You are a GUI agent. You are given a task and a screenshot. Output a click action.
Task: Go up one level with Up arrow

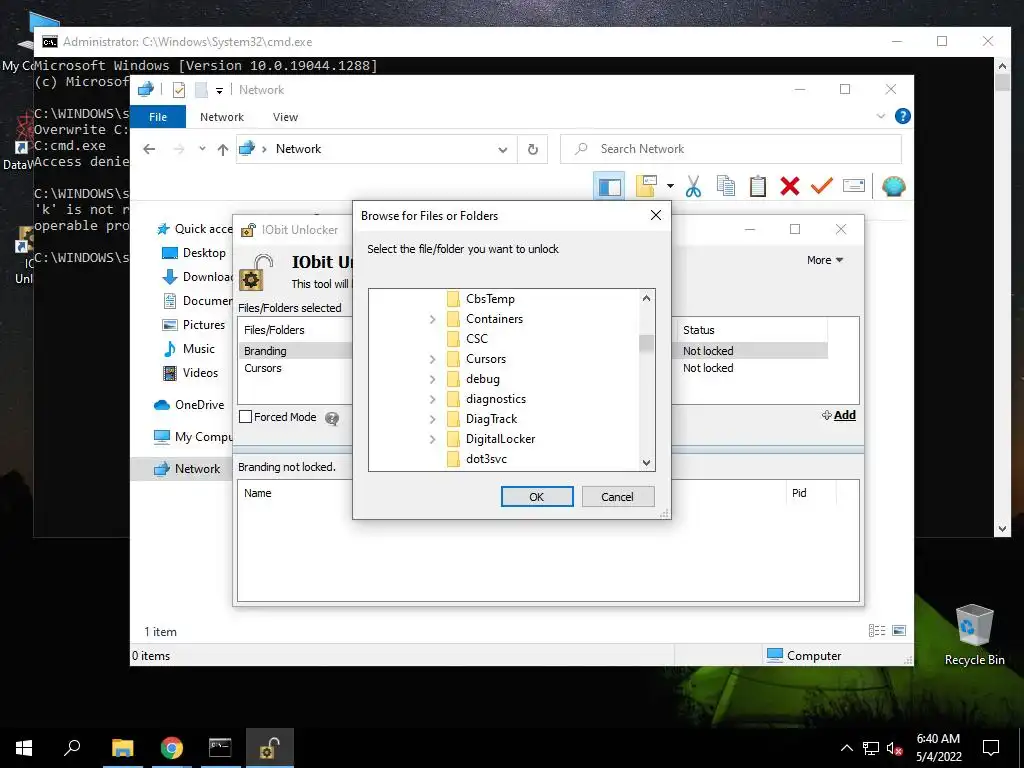223,150
